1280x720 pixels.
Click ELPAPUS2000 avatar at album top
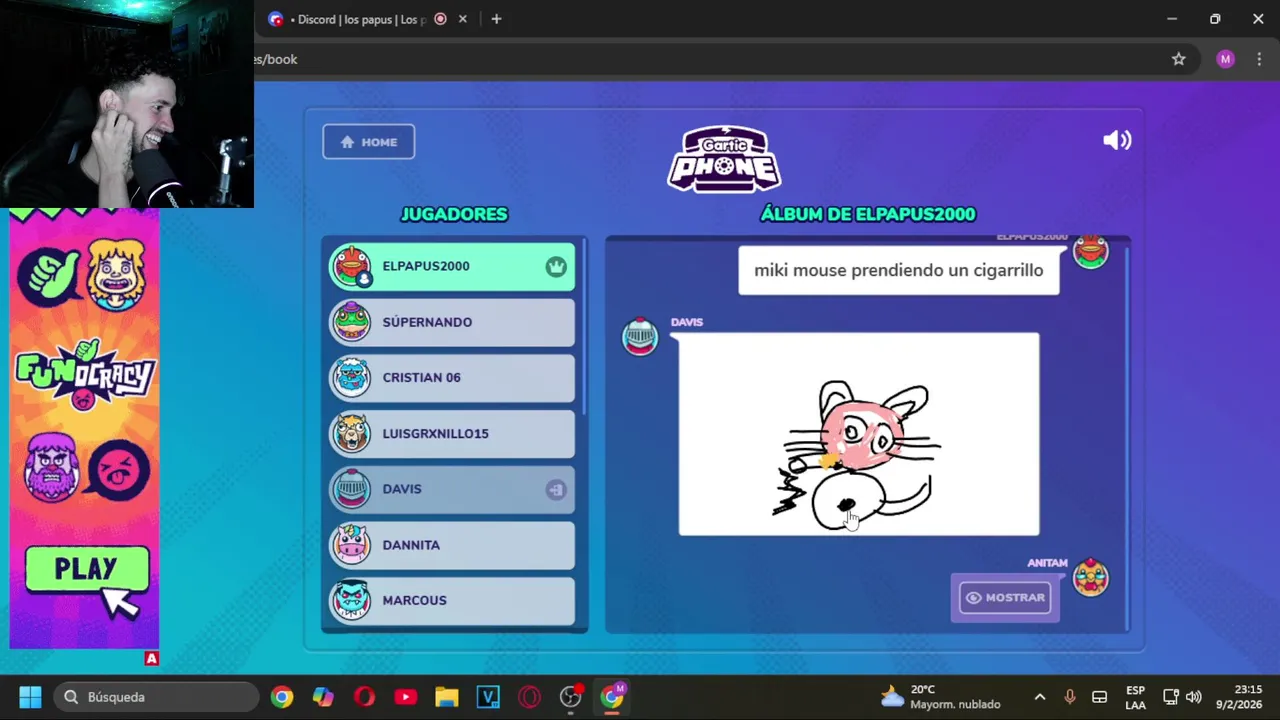[1090, 251]
